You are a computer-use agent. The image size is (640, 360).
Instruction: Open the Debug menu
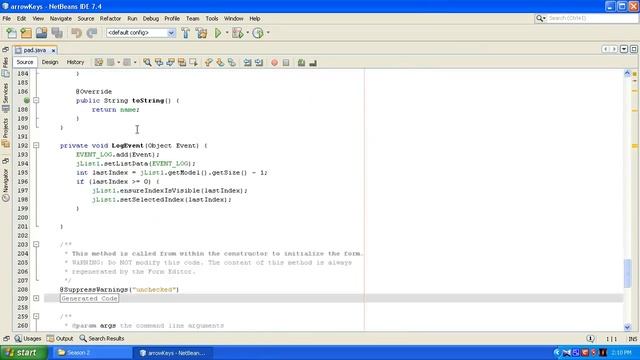[151, 19]
